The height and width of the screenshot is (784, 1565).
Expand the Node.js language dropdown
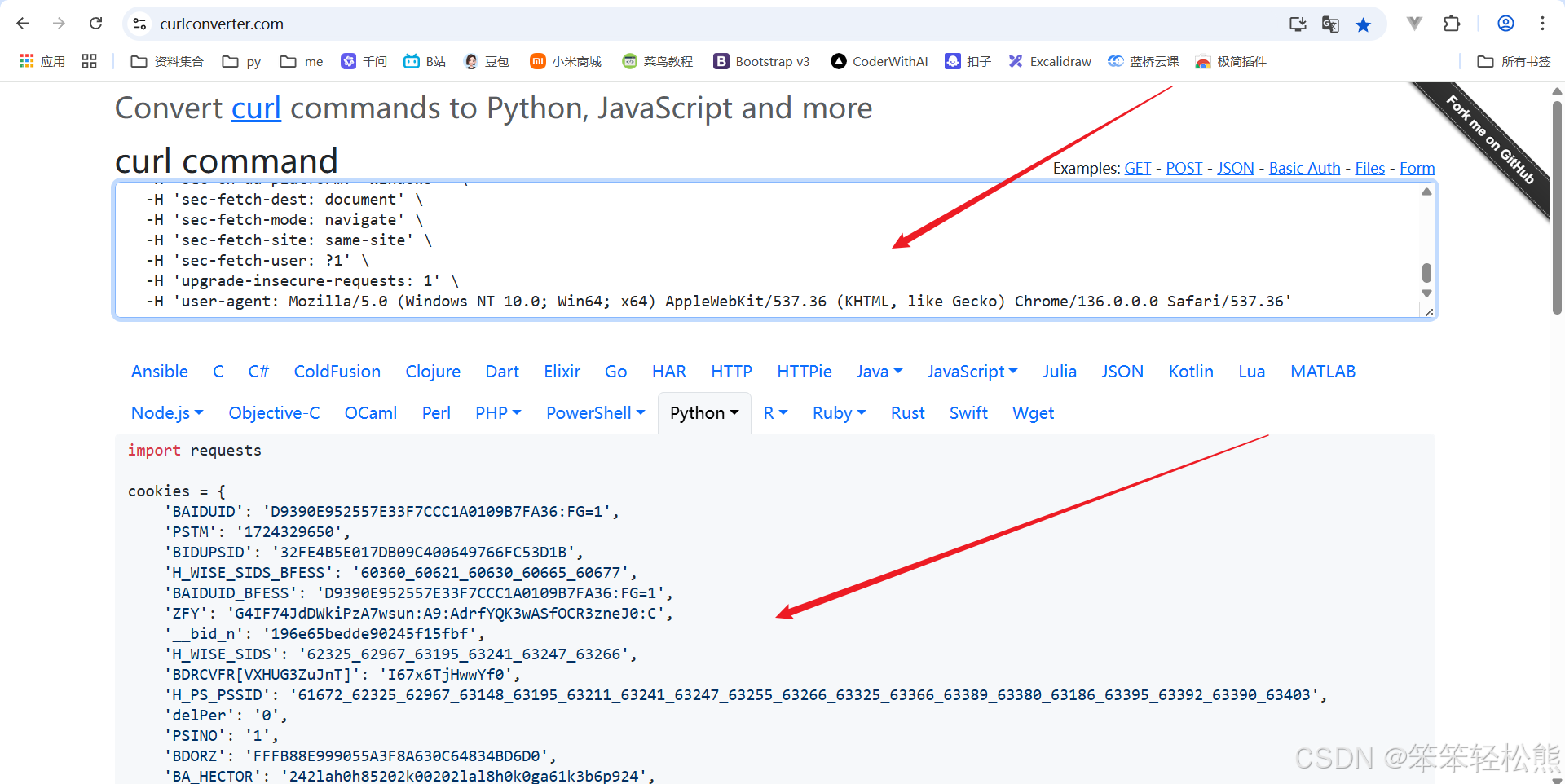(x=167, y=413)
